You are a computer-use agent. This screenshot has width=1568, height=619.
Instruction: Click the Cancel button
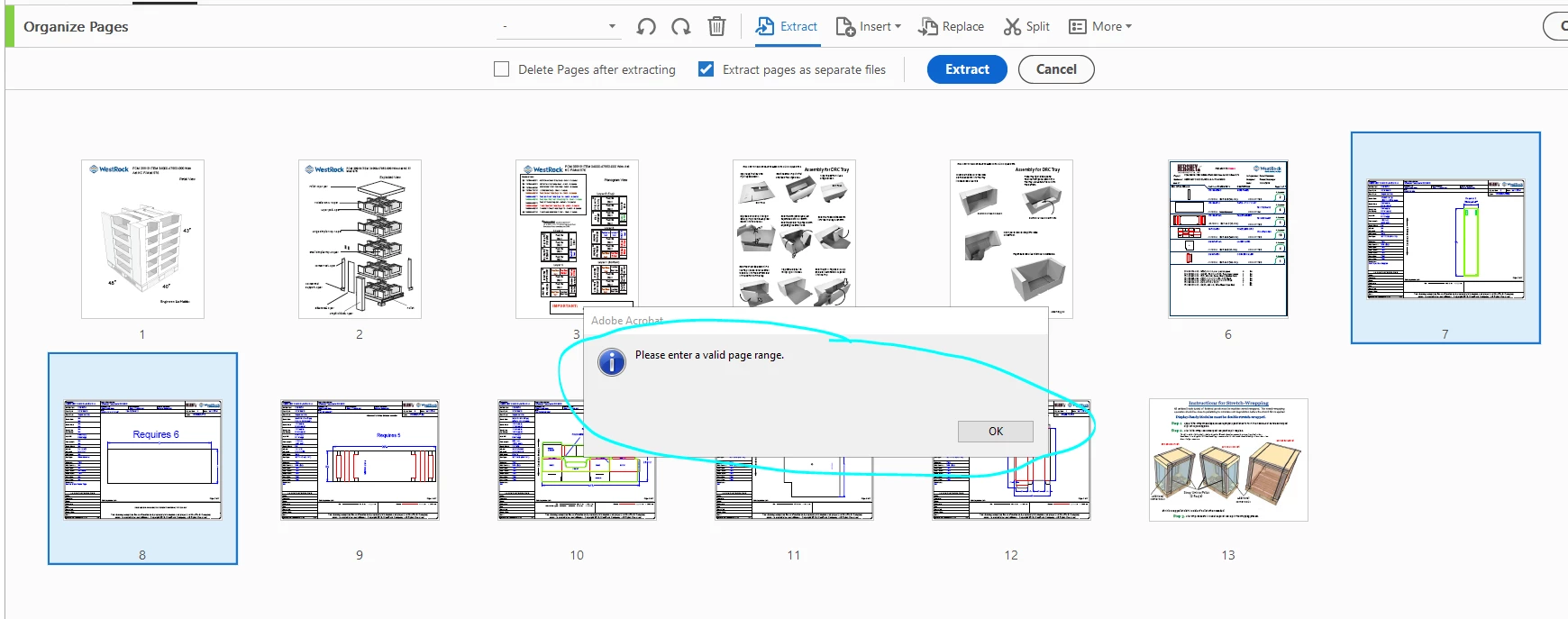point(1056,69)
